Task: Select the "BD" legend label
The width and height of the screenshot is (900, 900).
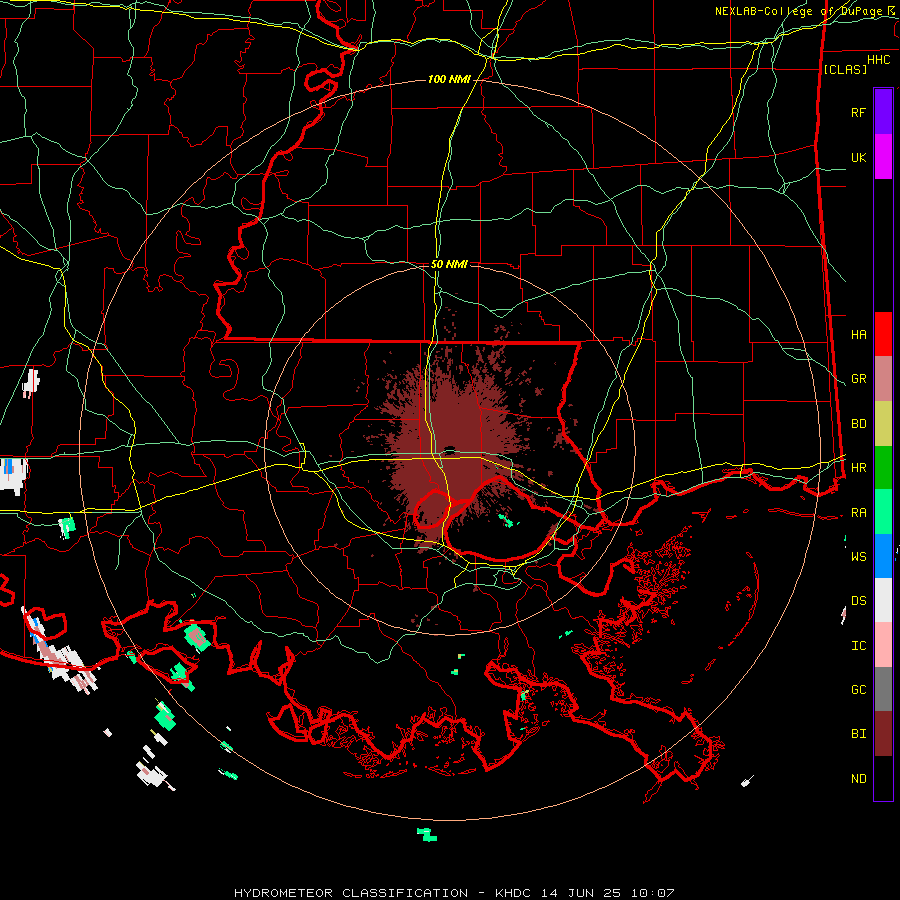Action: [x=858, y=423]
